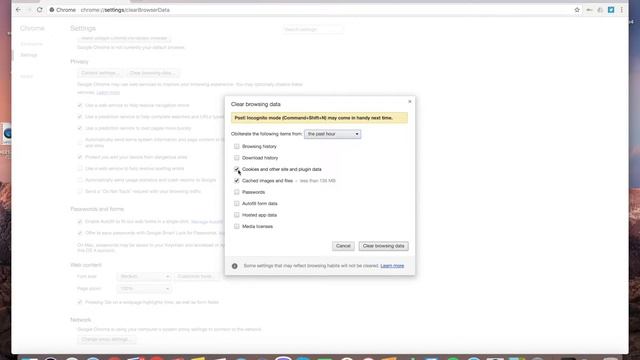Open the time range dropdown 'the past hour'
This screenshot has height=360, width=640.
pyautogui.click(x=332, y=134)
